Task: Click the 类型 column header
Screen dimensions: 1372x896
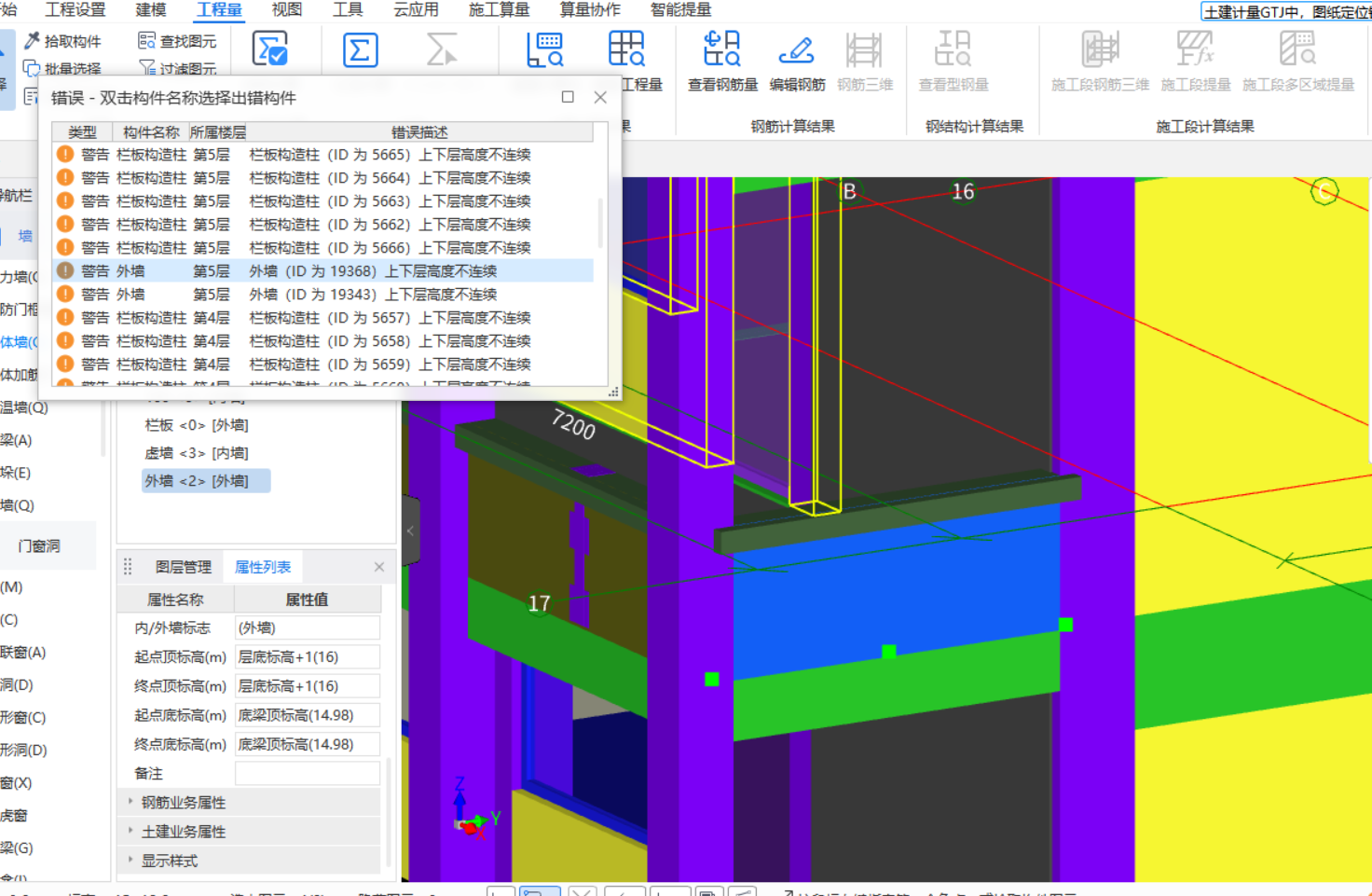Action: click(82, 131)
